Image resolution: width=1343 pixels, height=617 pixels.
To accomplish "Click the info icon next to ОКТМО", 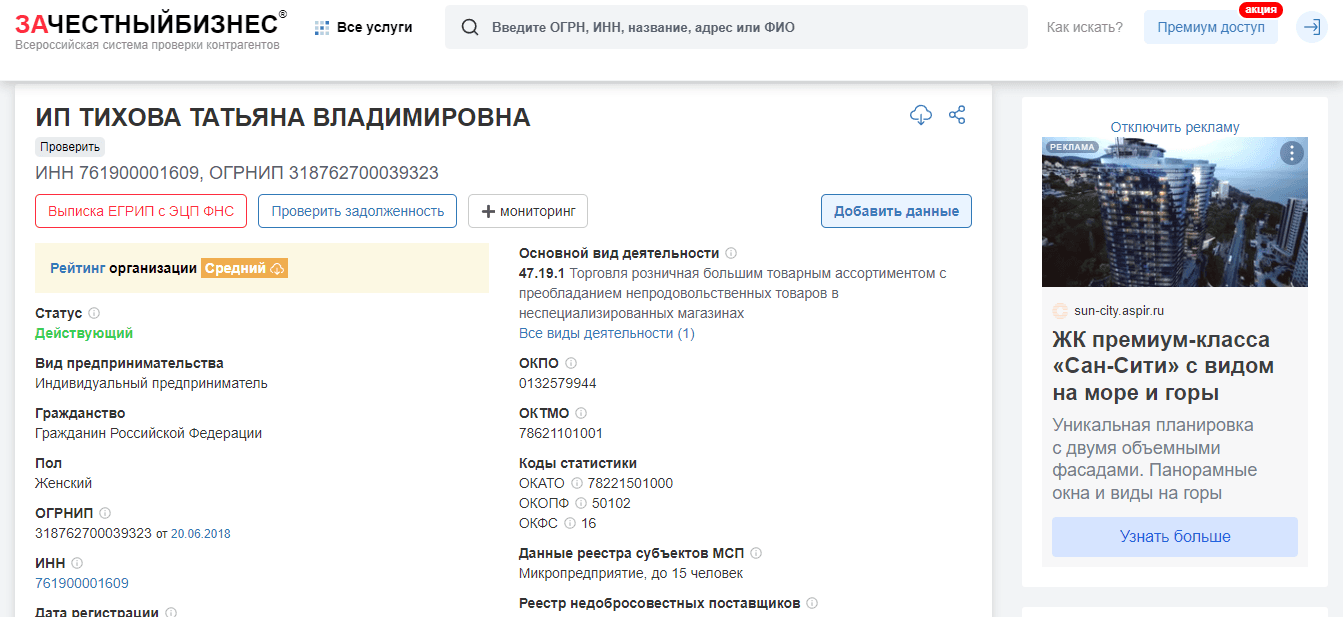I will pos(580,412).
